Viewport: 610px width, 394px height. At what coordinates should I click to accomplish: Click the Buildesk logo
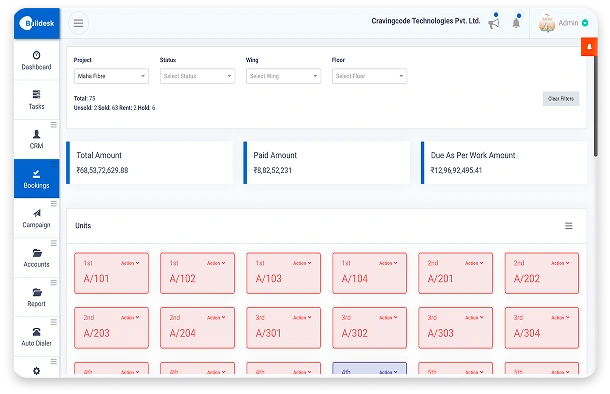[x=37, y=23]
